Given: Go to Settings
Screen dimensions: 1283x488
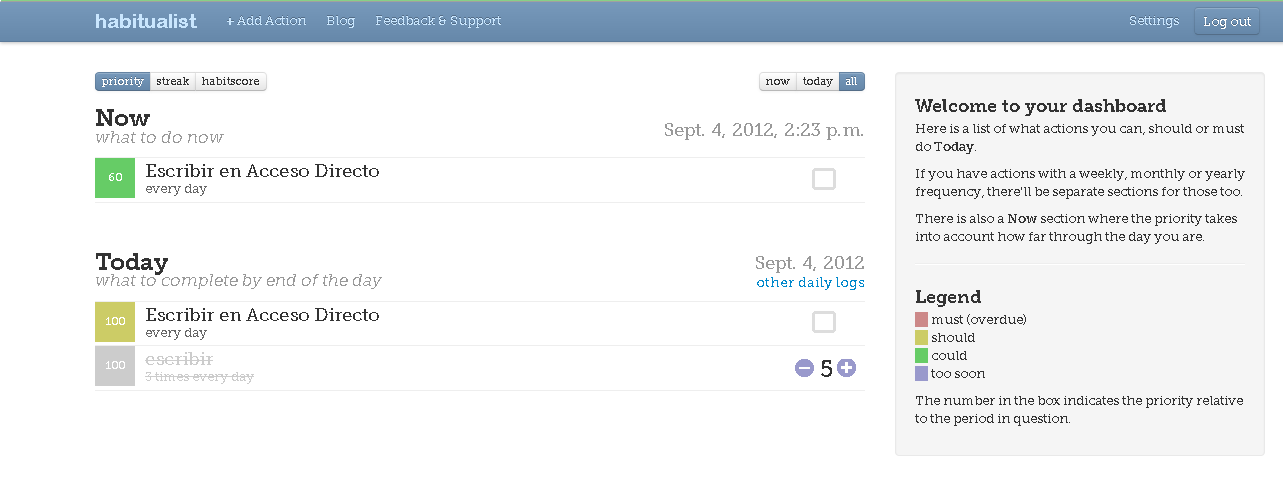Looking at the screenshot, I should pos(1154,21).
